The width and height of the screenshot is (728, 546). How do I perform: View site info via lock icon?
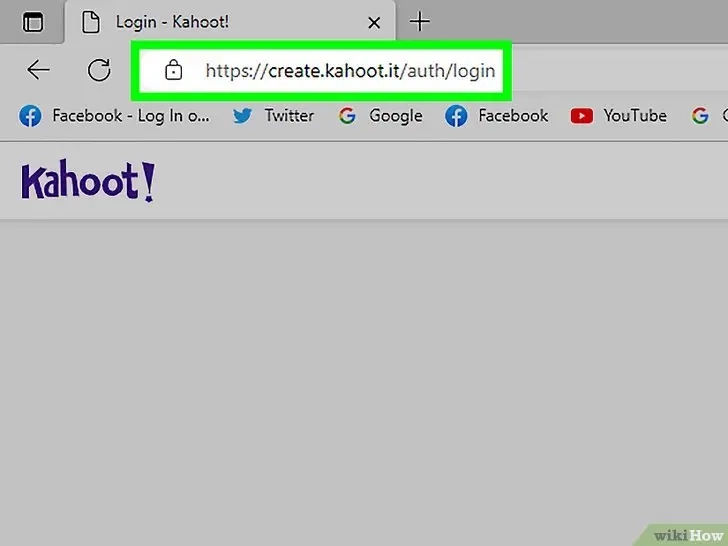click(x=173, y=70)
